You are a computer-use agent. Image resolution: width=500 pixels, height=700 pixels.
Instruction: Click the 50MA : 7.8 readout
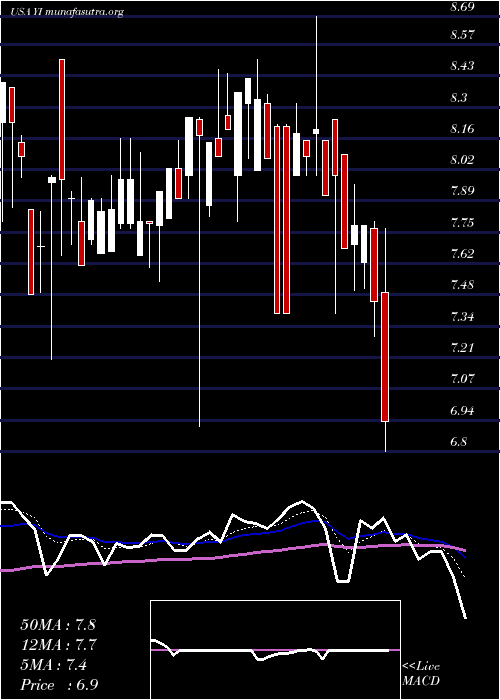click(x=58, y=625)
